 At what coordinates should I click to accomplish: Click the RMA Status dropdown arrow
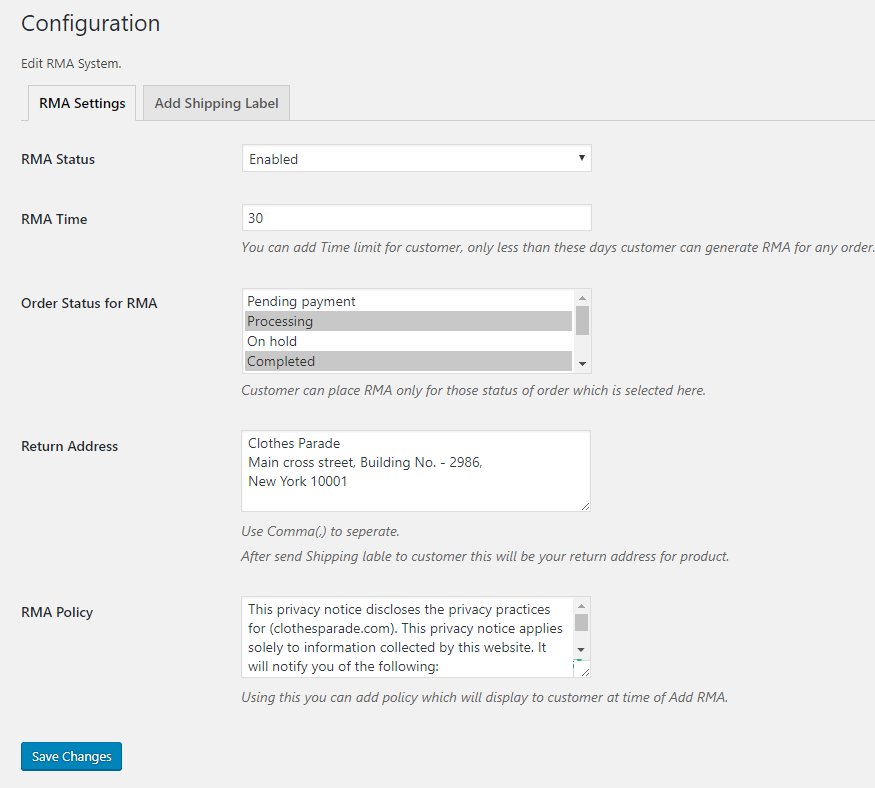[x=581, y=159]
